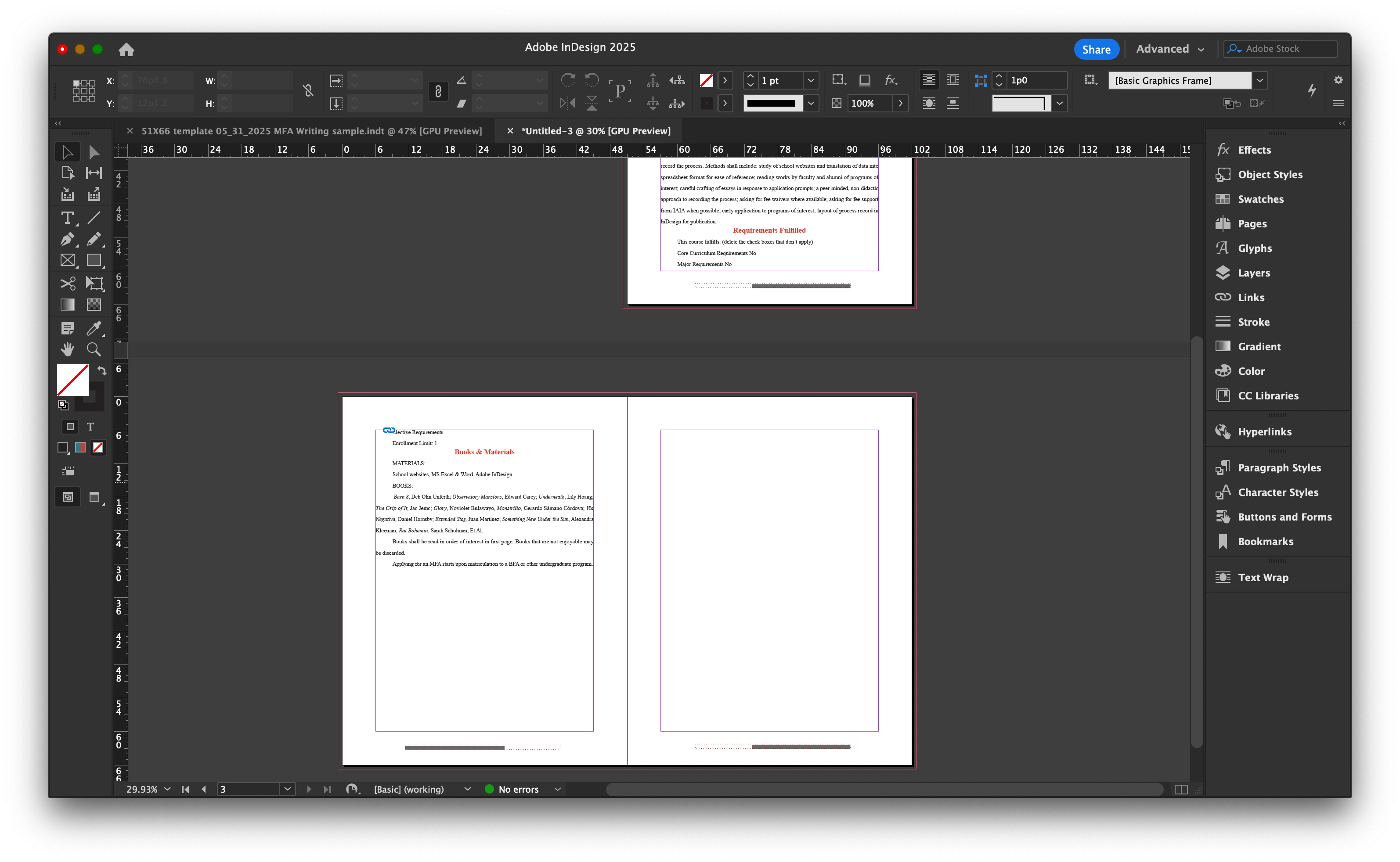Expand the Advanced workspace dropdown
The image size is (1400, 862).
pos(1169,49)
